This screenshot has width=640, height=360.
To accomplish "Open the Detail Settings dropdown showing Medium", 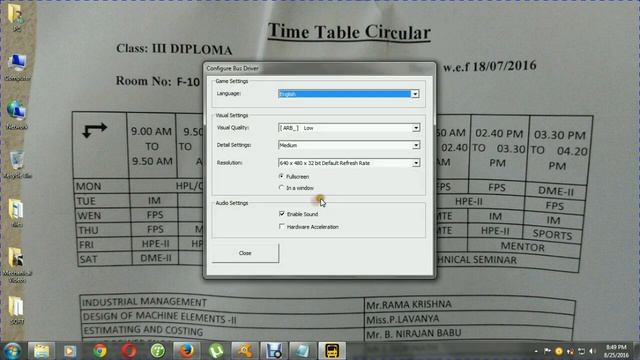I will coord(349,145).
